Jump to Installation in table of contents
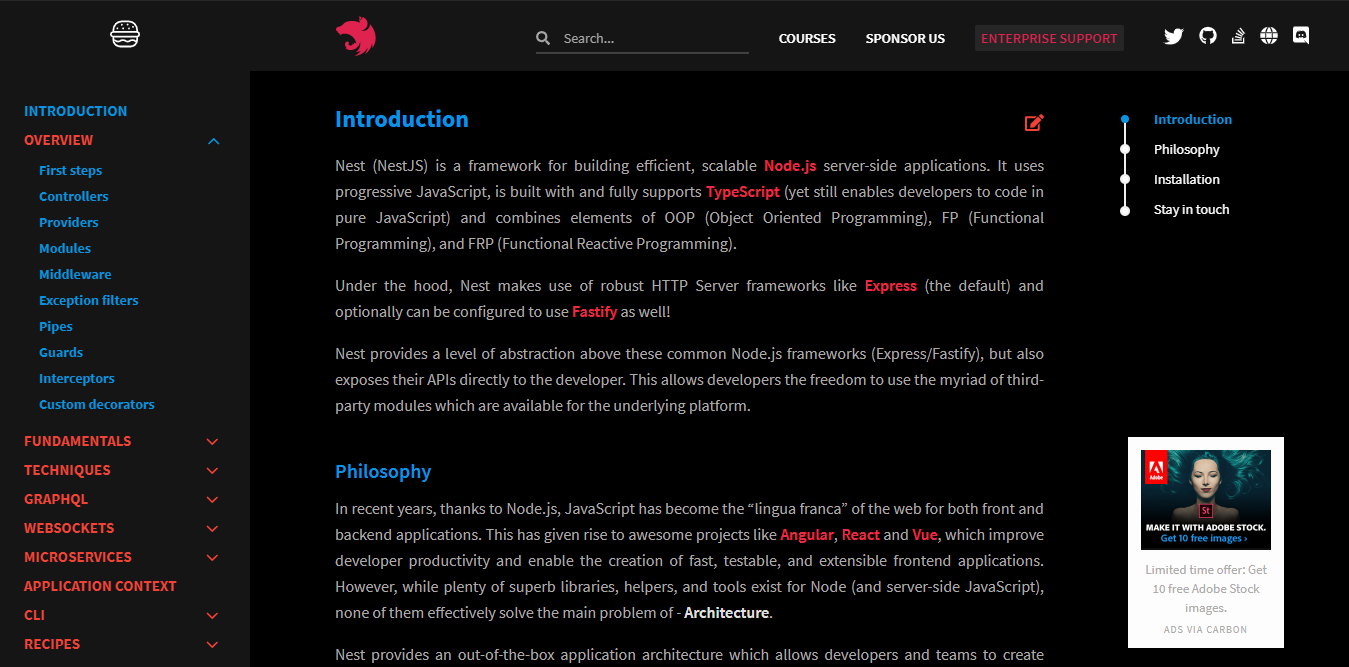 click(x=1187, y=179)
